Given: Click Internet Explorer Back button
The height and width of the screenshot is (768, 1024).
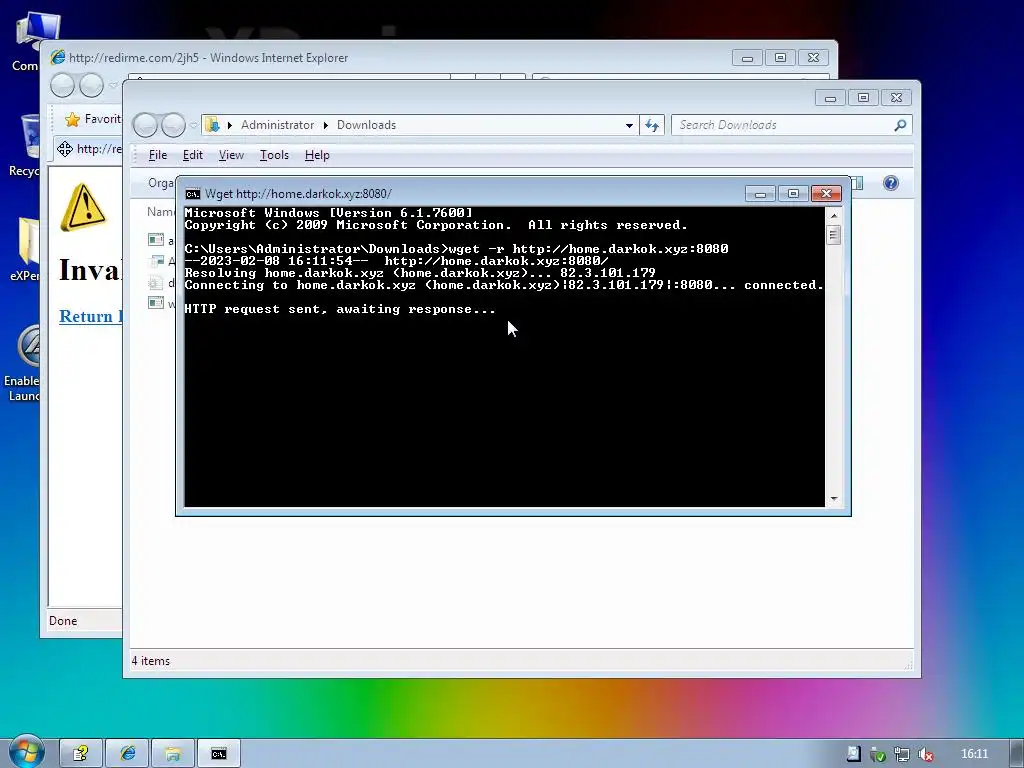Looking at the screenshot, I should 63,85.
